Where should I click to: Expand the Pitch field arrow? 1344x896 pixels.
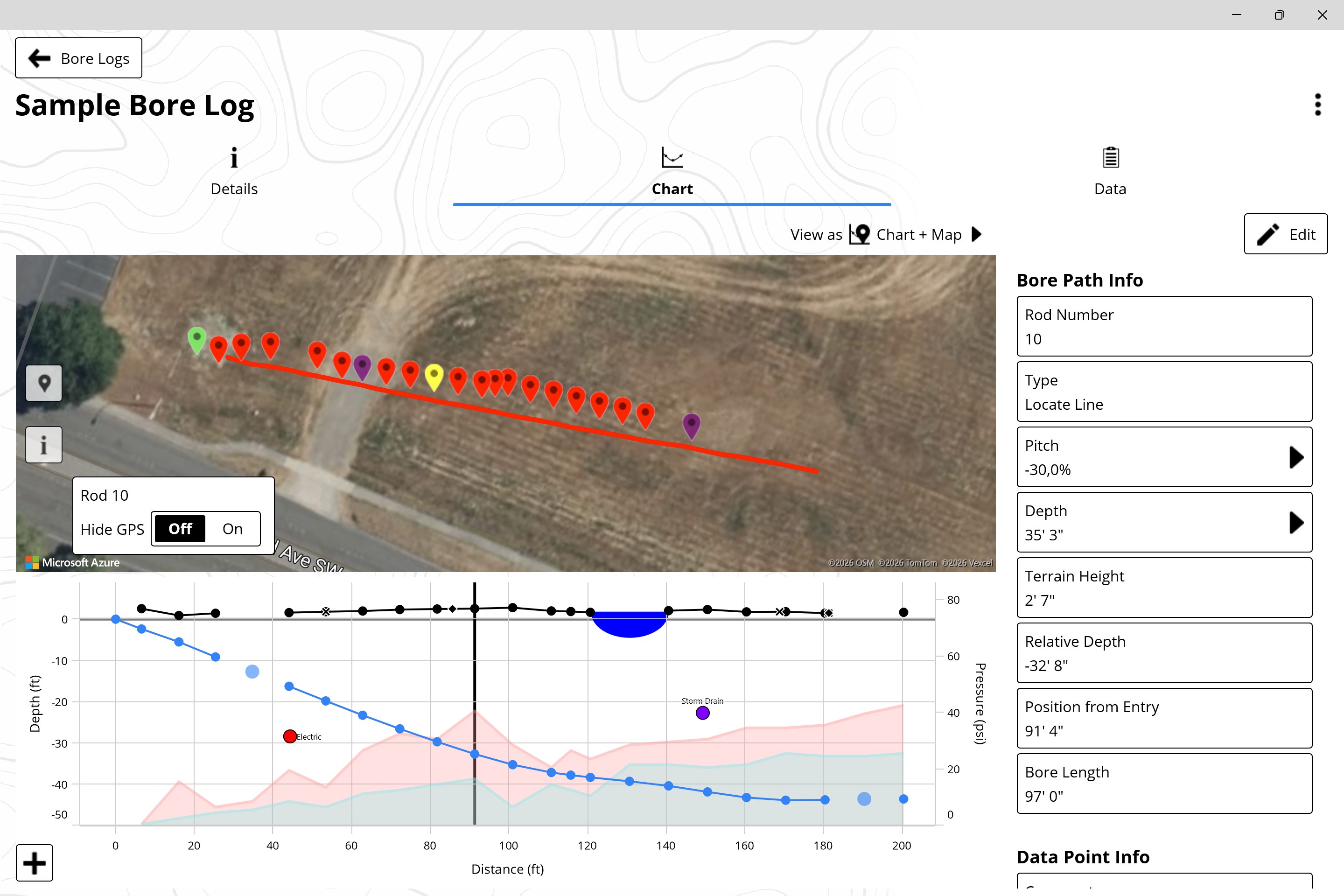pos(1296,457)
